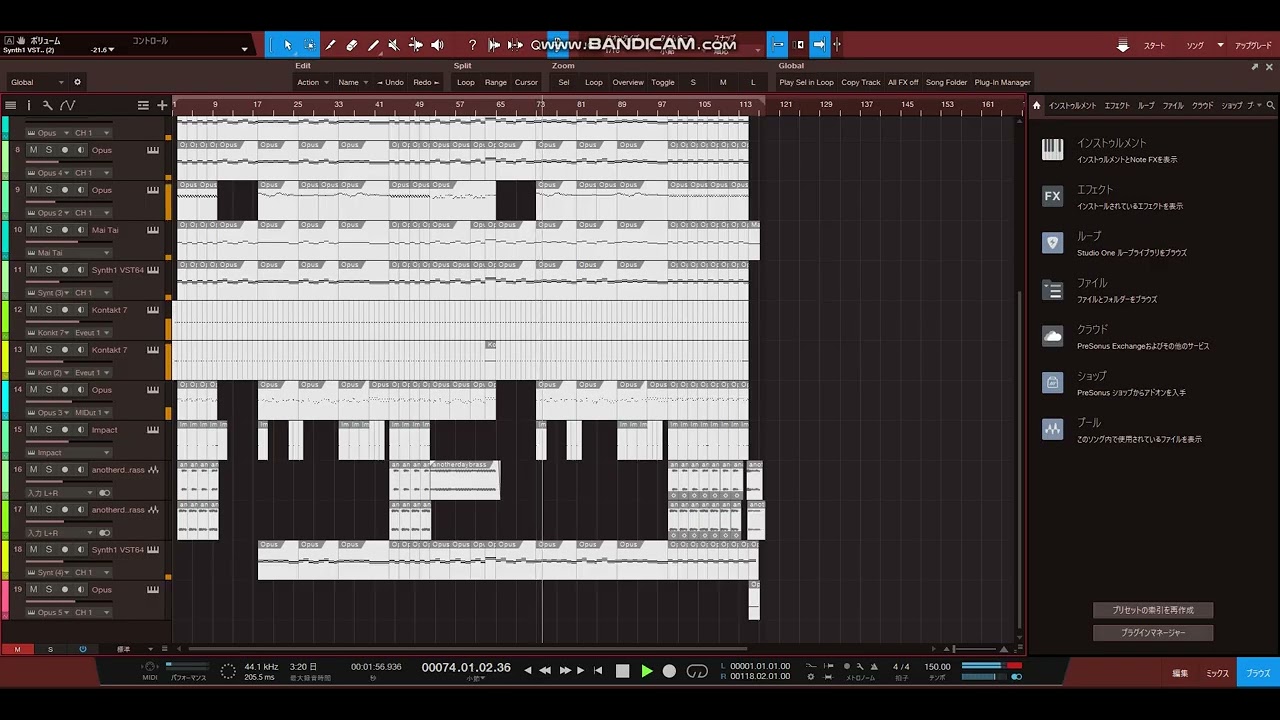Pick the Eraser tool
Image resolution: width=1280 pixels, height=720 pixels.
point(352,45)
